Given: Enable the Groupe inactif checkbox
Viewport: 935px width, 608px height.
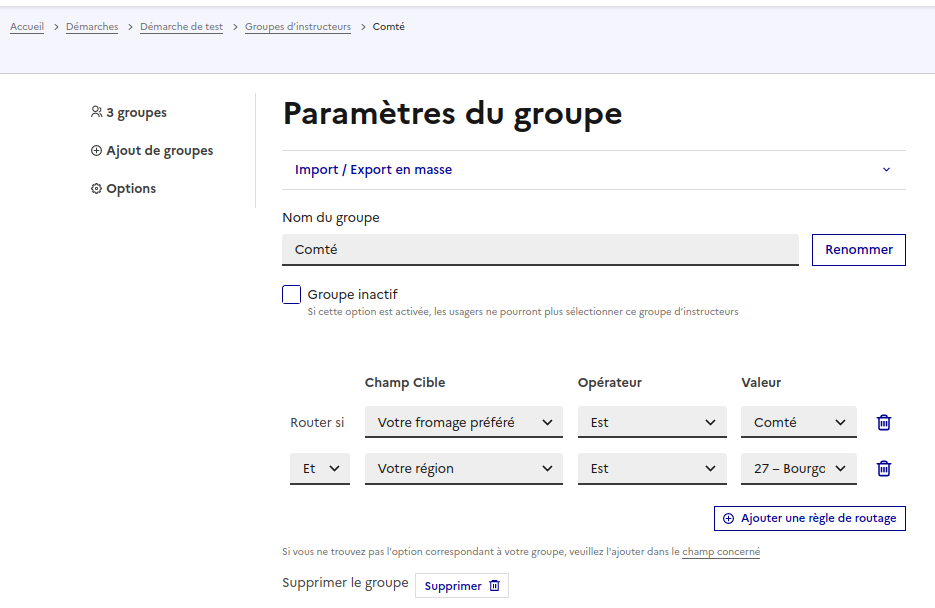Looking at the screenshot, I should point(292,295).
